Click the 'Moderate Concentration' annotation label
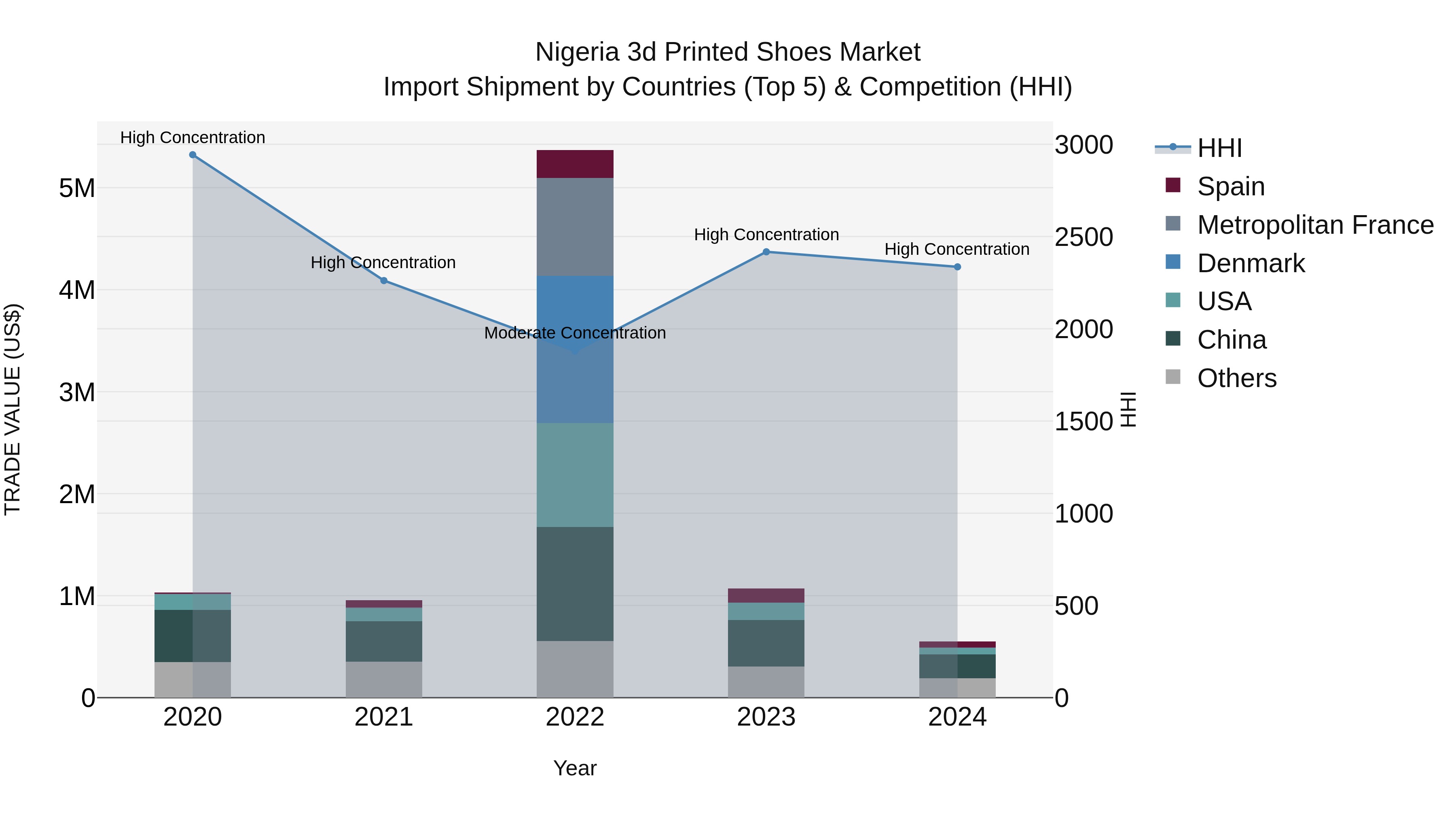The image size is (1456, 819). click(x=575, y=333)
